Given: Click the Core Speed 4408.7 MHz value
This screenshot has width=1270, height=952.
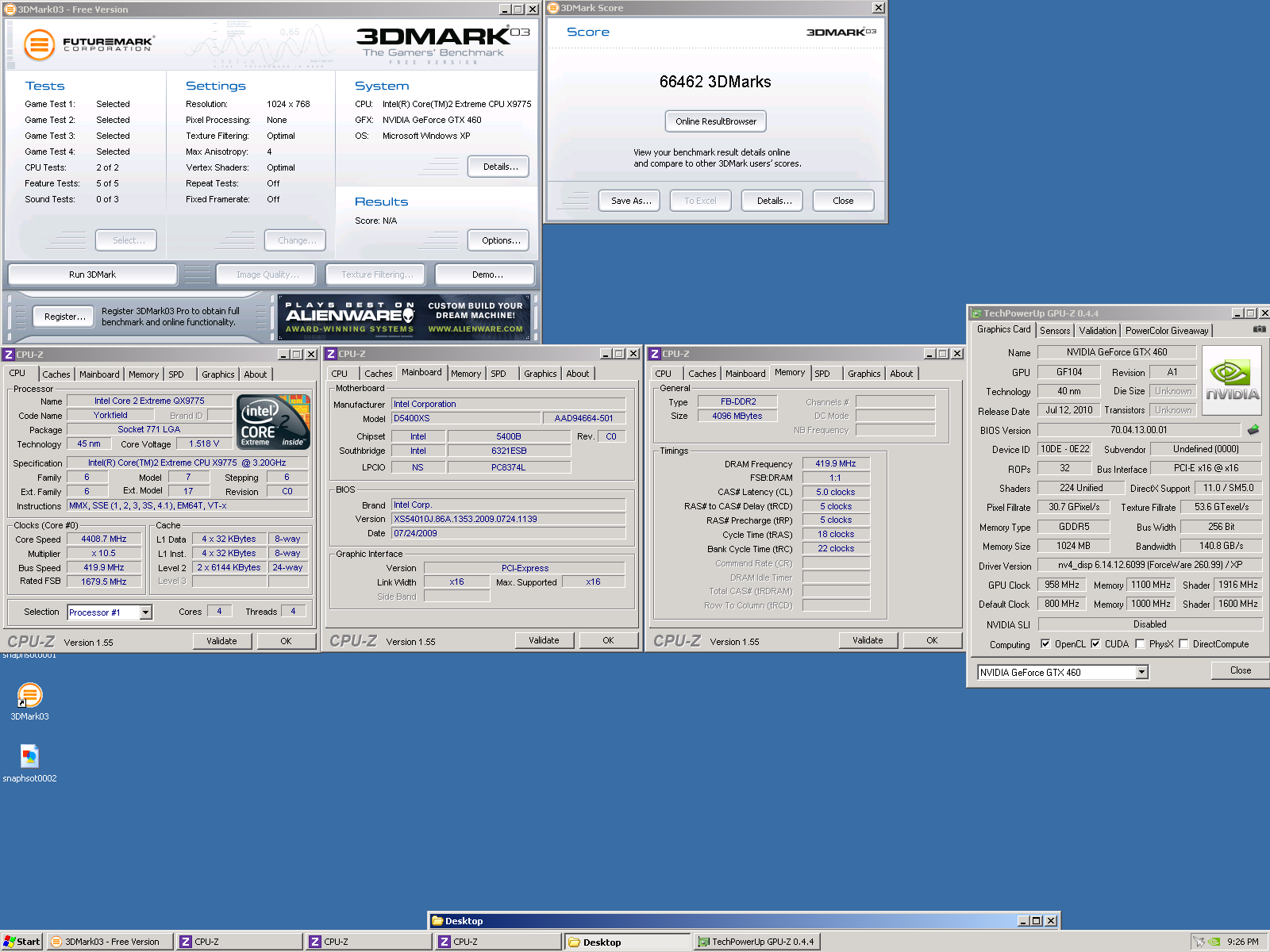Looking at the screenshot, I should 104,539.
